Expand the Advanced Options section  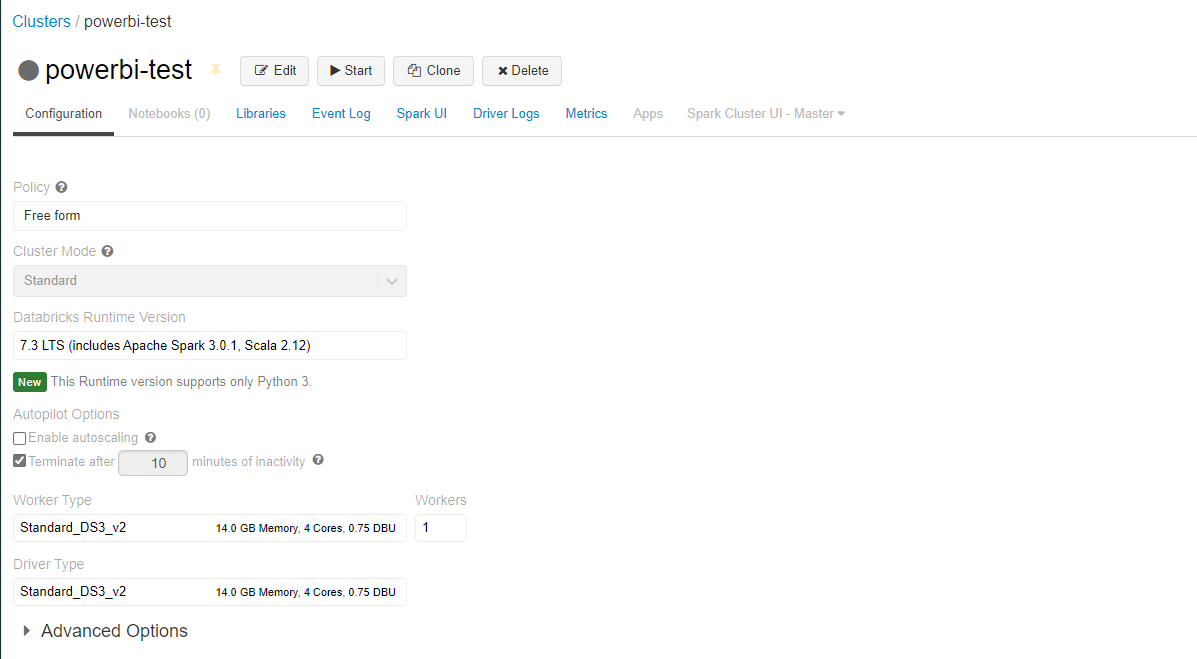pyautogui.click(x=105, y=631)
